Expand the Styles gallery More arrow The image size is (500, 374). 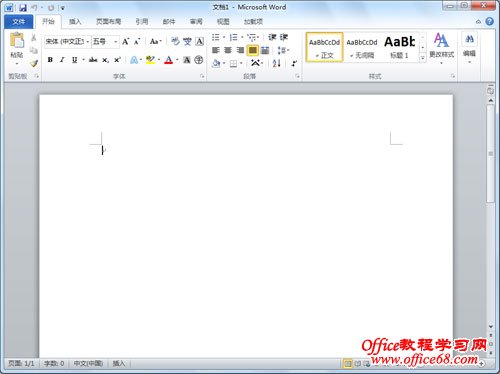tap(422, 58)
